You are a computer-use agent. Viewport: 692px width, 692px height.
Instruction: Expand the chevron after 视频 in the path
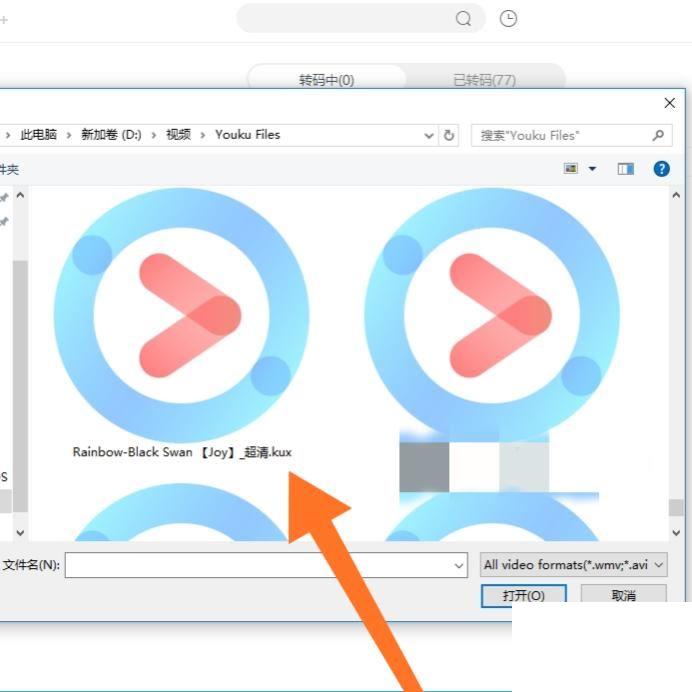(x=203, y=135)
